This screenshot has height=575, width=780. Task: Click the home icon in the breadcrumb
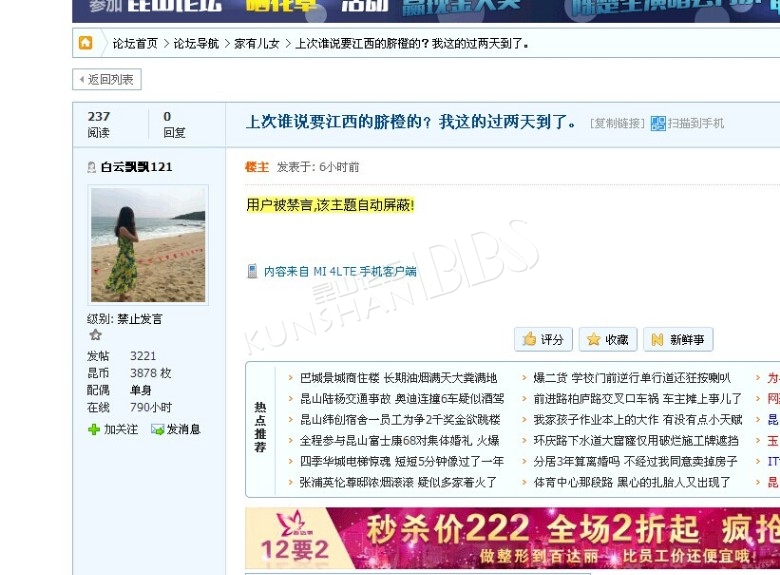(86, 43)
